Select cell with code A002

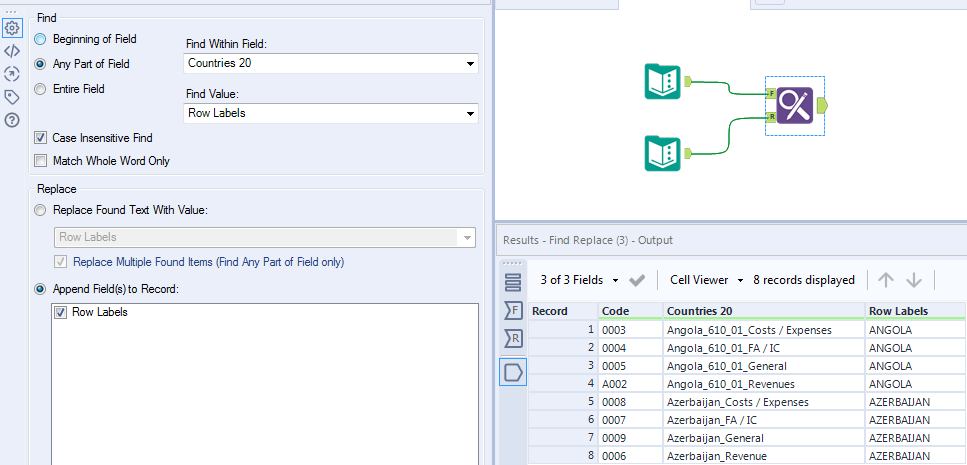click(x=630, y=384)
